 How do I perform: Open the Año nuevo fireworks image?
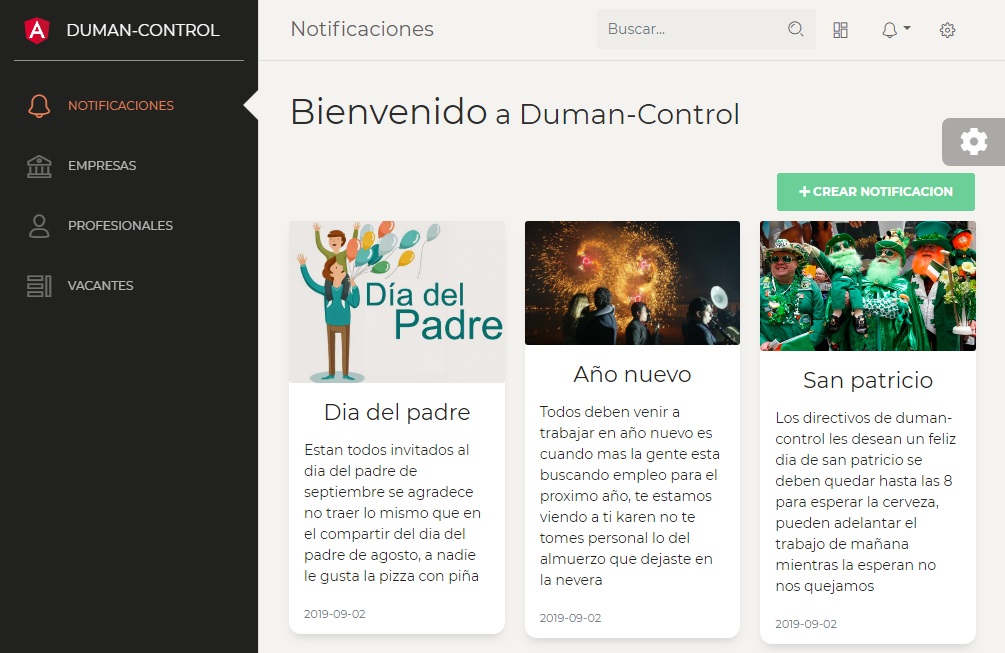[x=632, y=283]
